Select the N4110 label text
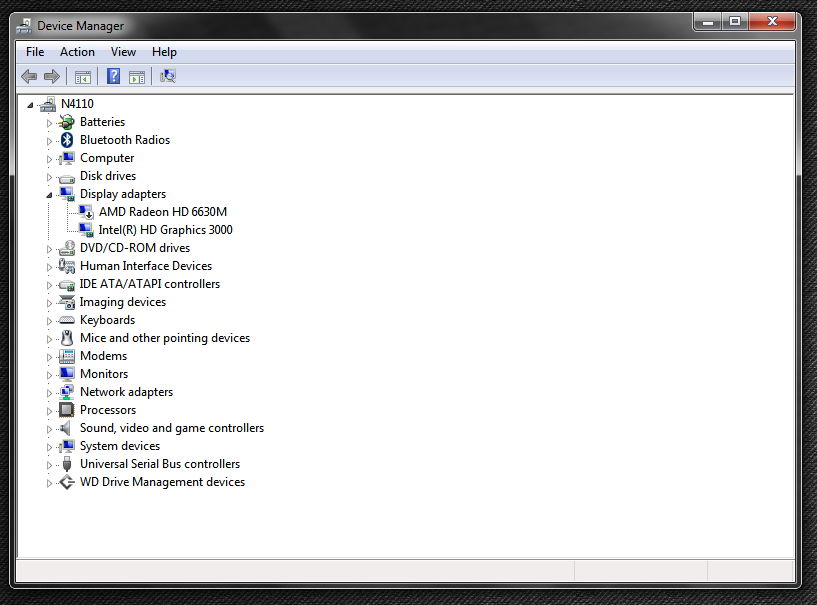This screenshot has height=605, width=817. coord(77,104)
